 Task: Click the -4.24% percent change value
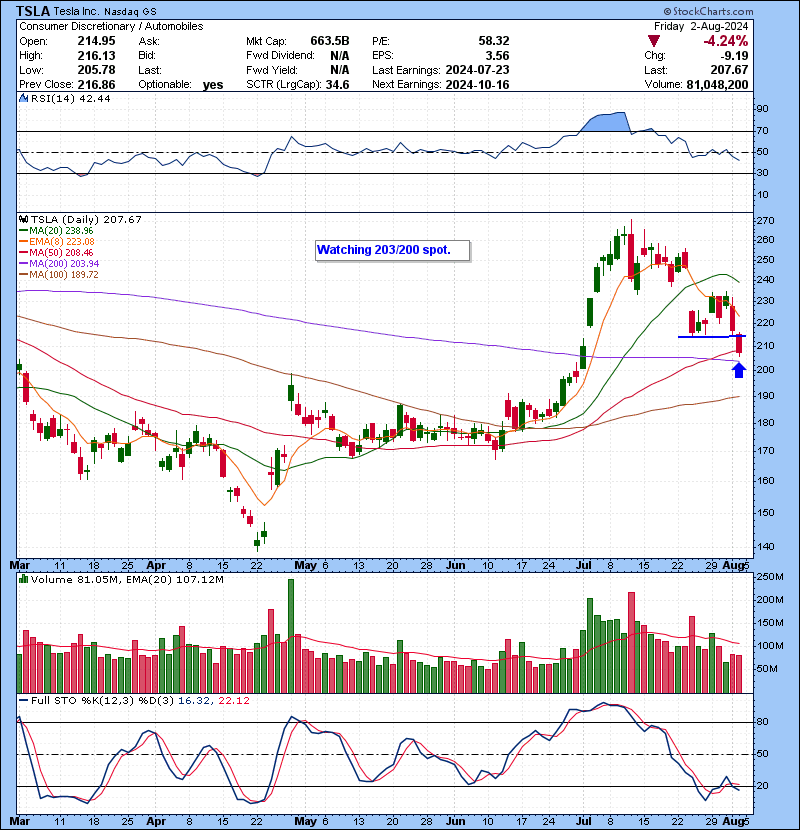[725, 41]
